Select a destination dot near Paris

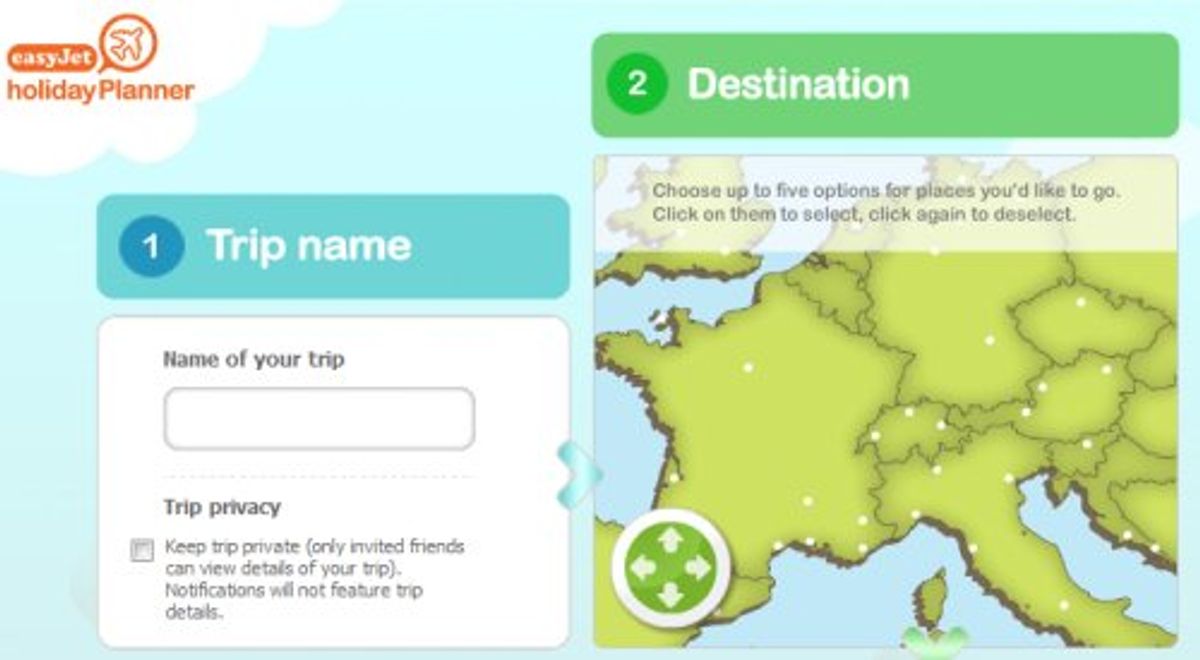(748, 367)
